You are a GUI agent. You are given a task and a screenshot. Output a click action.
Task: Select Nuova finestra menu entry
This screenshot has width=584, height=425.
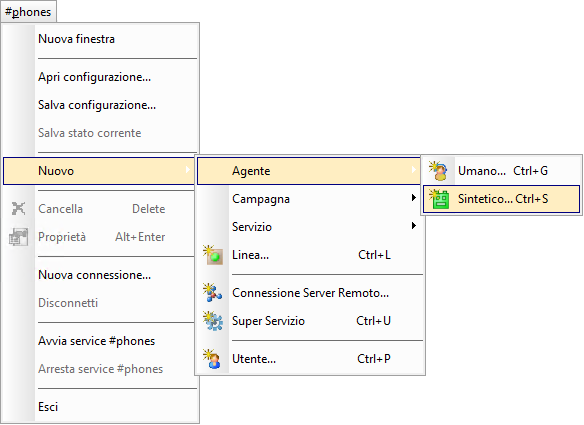coord(100,39)
